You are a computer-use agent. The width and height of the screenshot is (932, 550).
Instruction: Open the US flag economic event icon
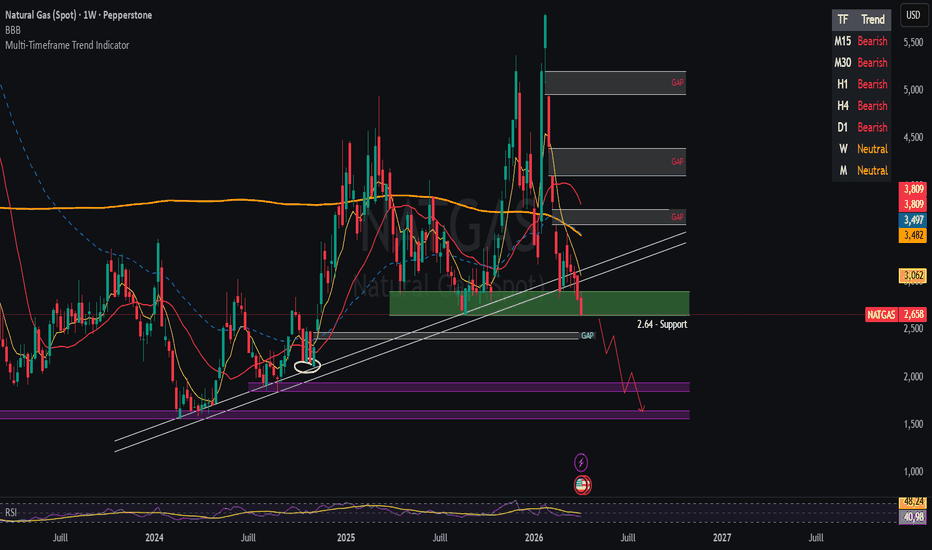click(582, 485)
